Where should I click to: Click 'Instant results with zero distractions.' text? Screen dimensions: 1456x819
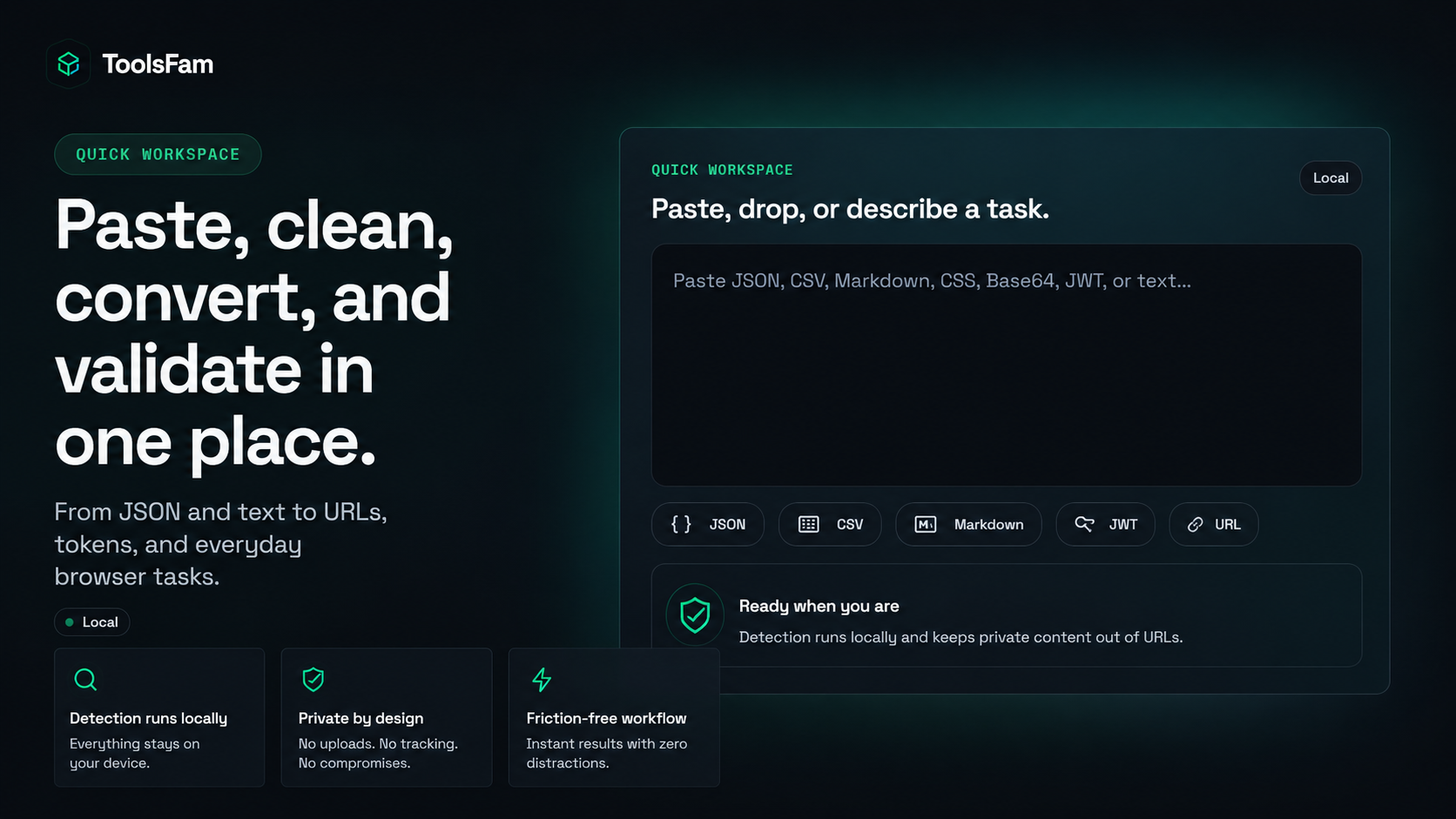click(x=607, y=753)
